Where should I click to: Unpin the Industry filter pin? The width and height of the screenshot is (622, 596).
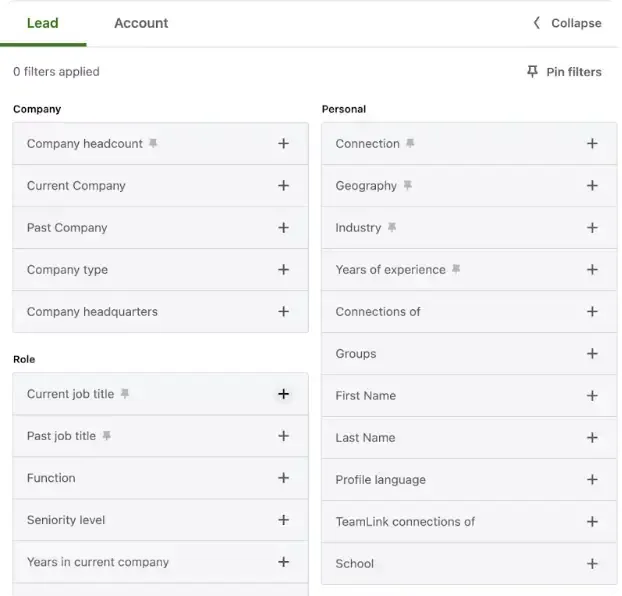coord(392,227)
